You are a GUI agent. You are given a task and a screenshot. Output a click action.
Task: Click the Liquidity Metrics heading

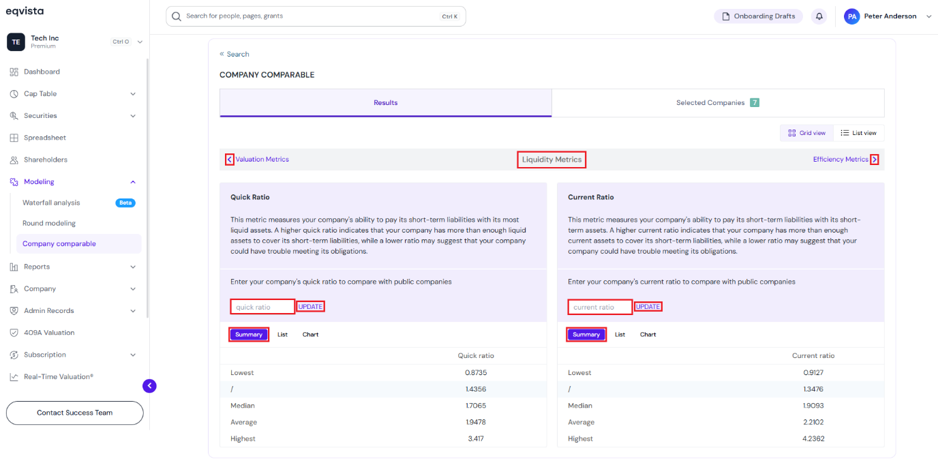click(x=552, y=160)
